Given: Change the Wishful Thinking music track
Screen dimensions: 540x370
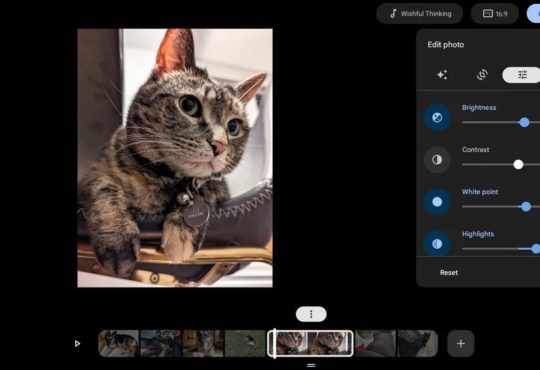Looking at the screenshot, I should pos(419,14).
